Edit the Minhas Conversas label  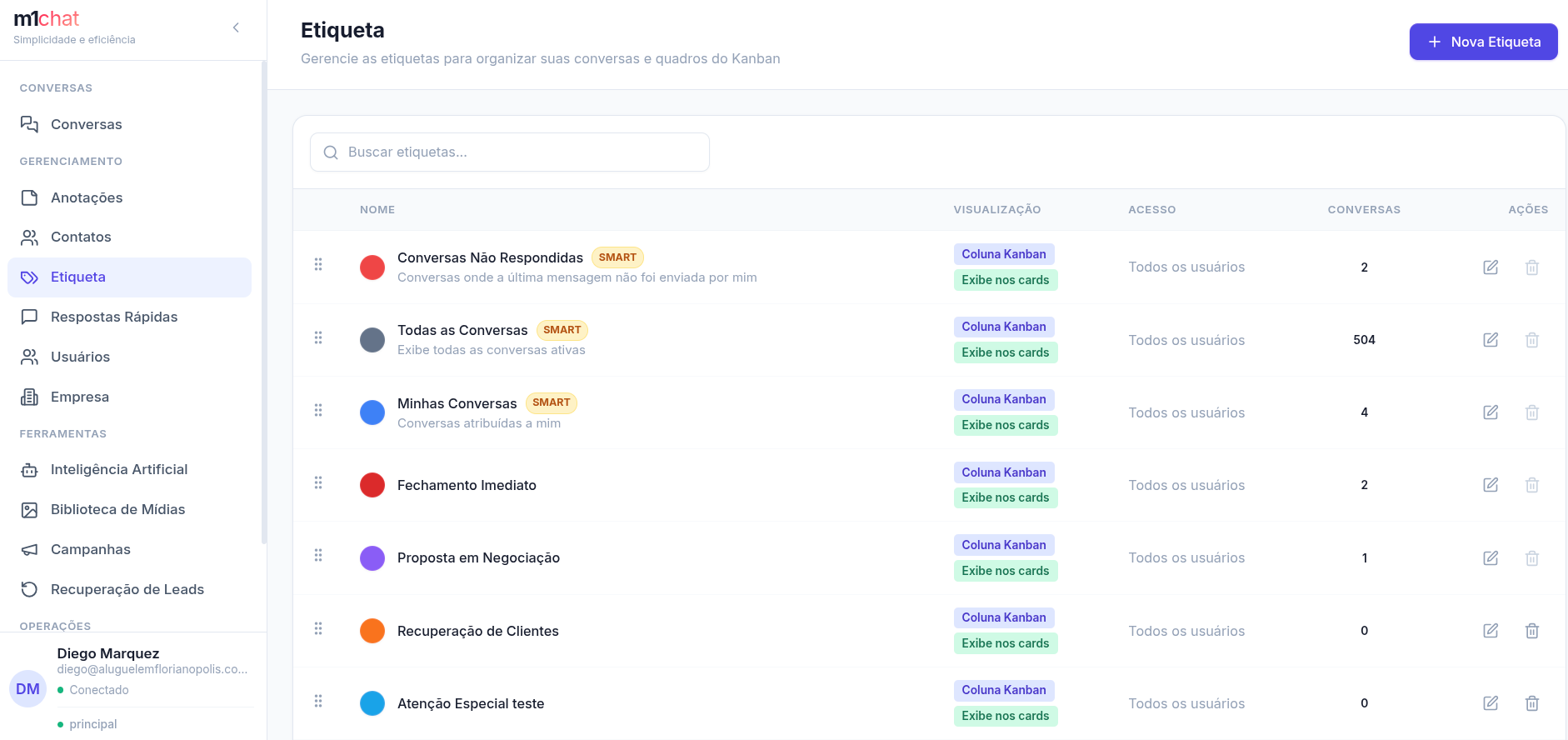[x=1491, y=412]
